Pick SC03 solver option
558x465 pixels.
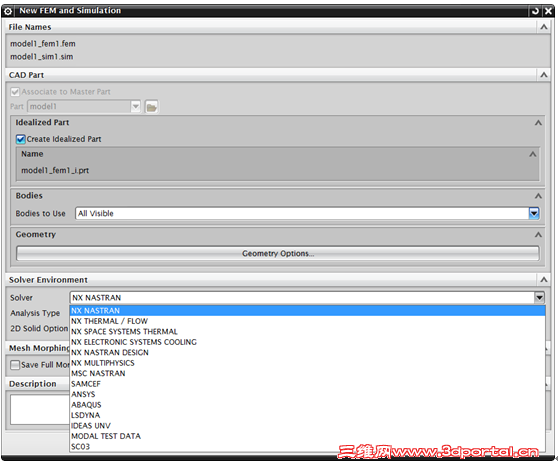(307, 447)
